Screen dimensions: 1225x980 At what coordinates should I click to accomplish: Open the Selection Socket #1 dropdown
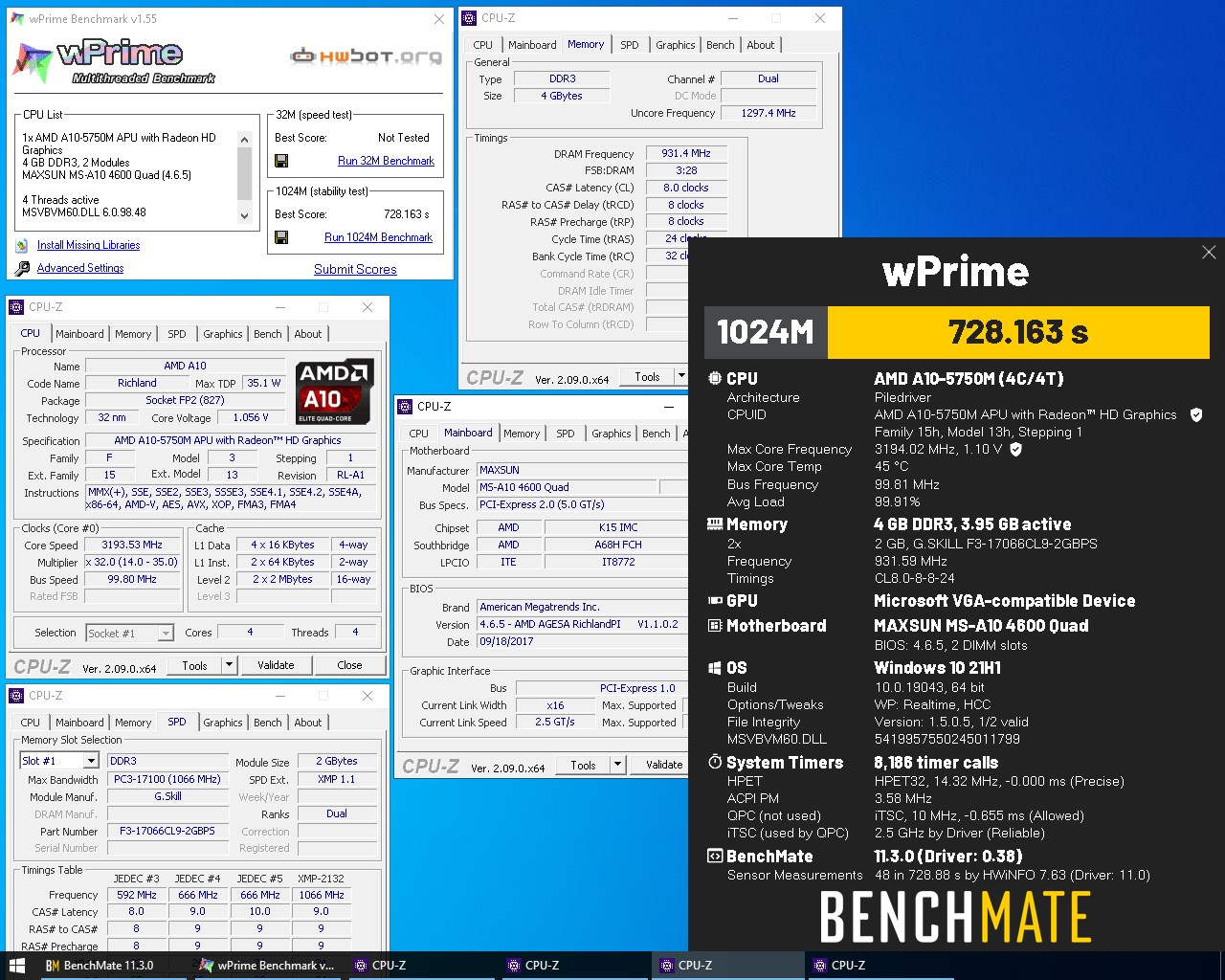tap(129, 633)
